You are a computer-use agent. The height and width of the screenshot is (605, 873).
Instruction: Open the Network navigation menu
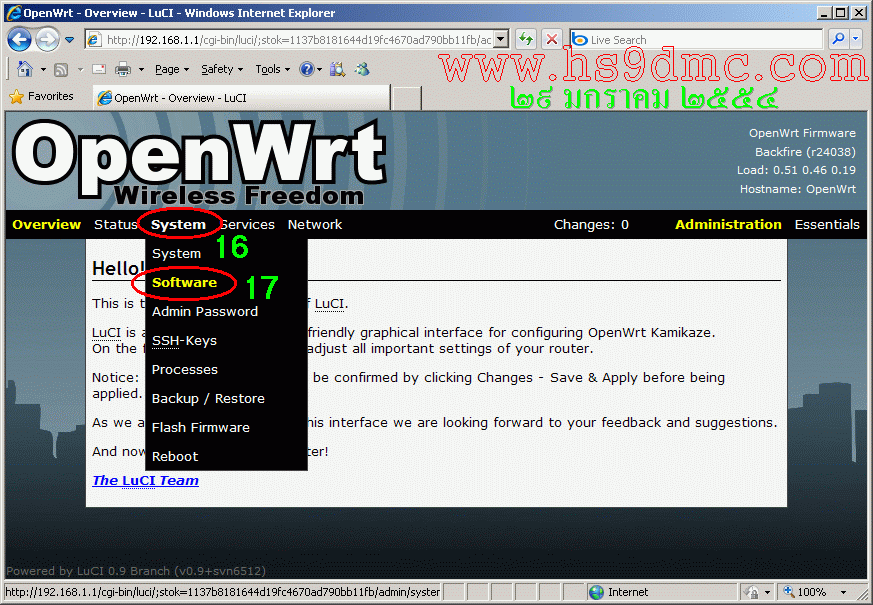[x=315, y=224]
